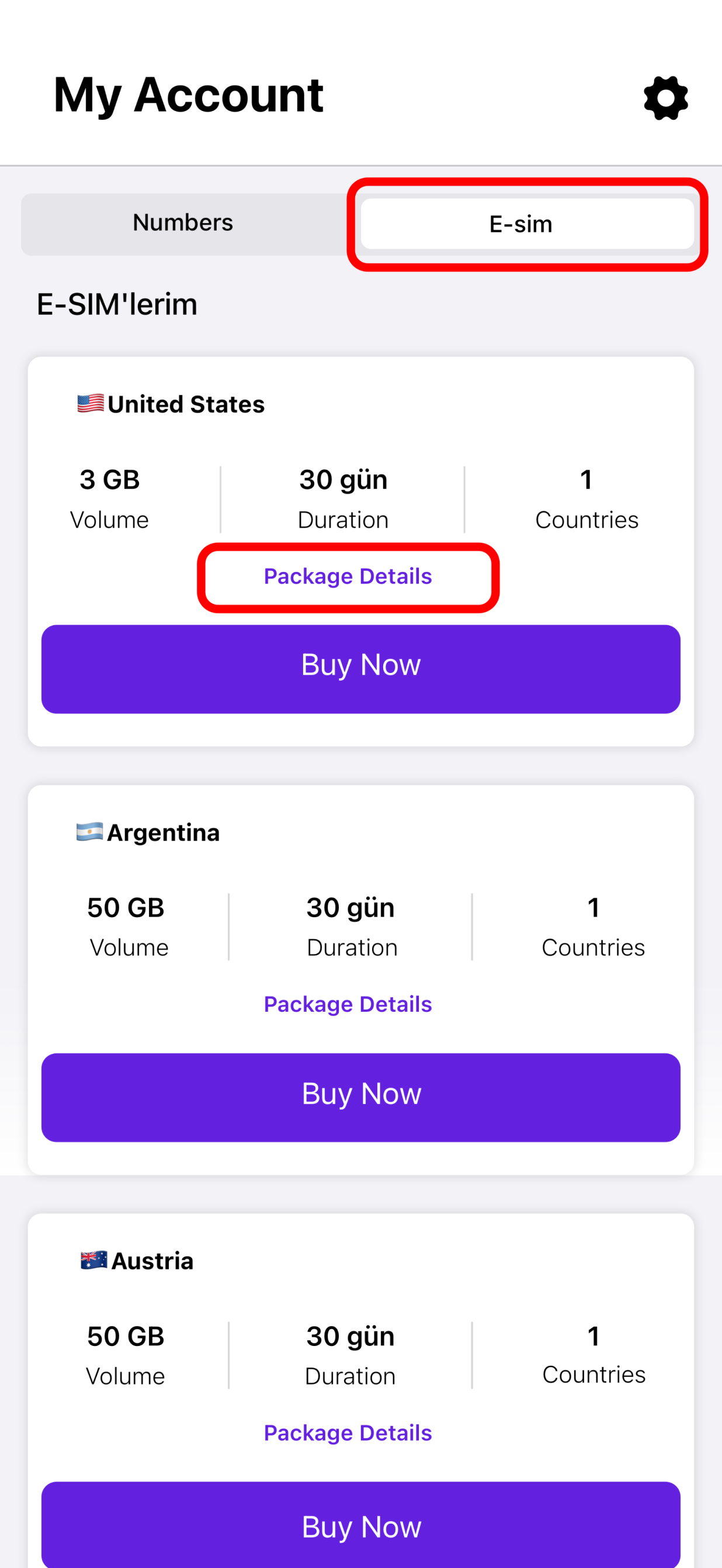Image resolution: width=722 pixels, height=1568 pixels.
Task: Open Package Details for Argentina
Action: click(348, 1004)
